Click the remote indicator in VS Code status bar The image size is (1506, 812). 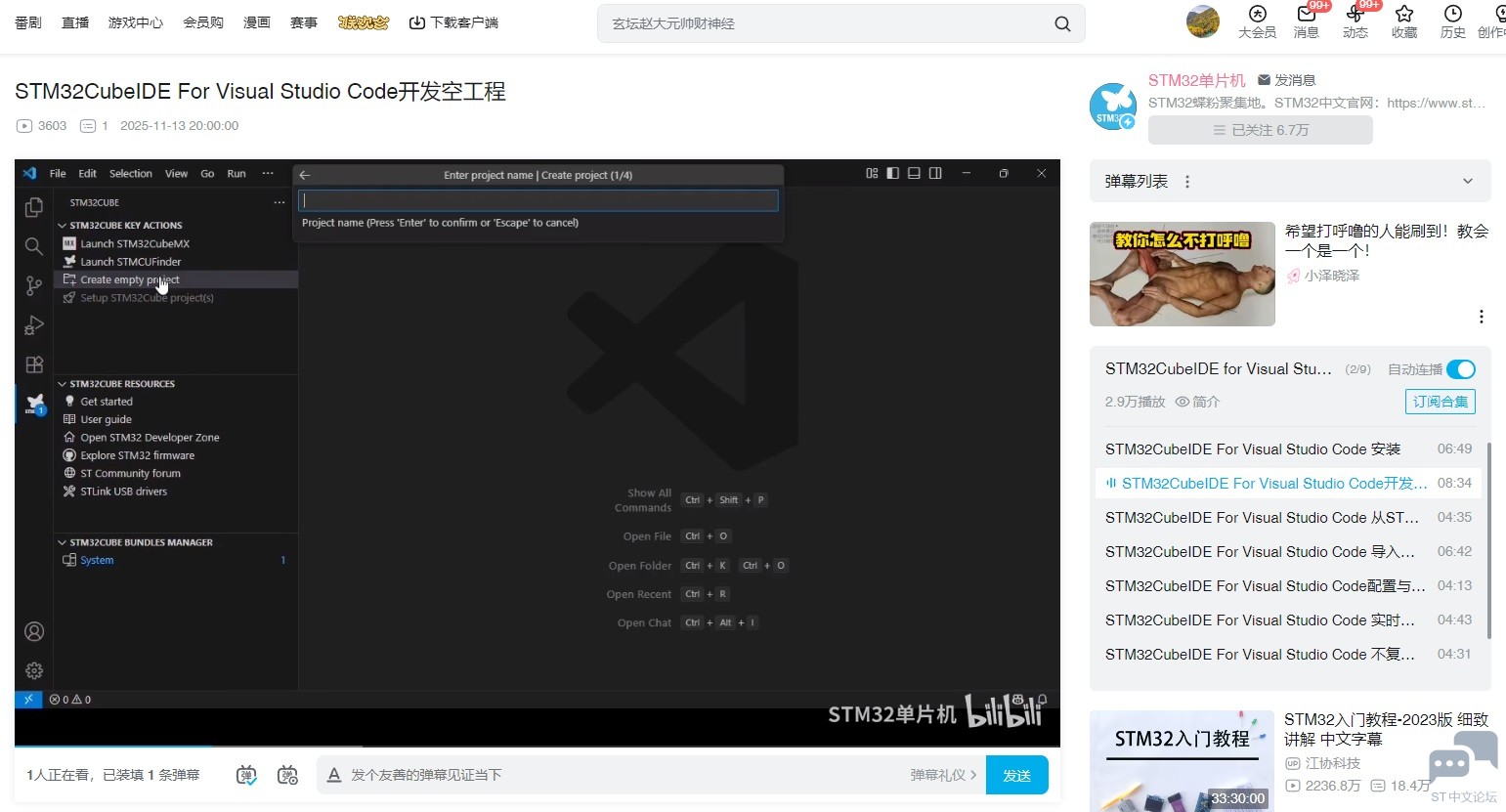pyautogui.click(x=28, y=700)
